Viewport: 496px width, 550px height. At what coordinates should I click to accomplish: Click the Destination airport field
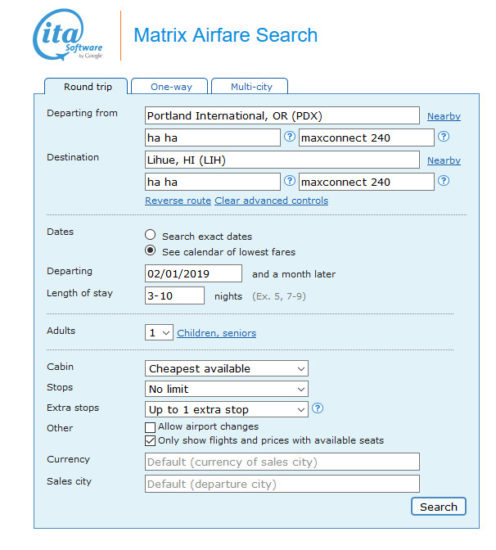(282, 160)
